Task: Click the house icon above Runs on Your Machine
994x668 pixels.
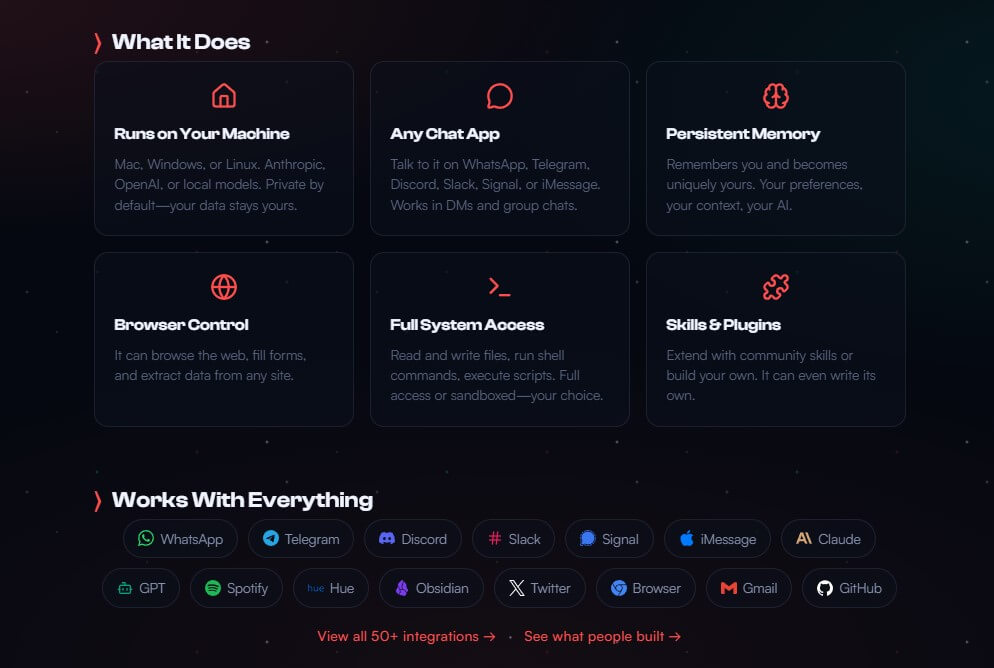Action: (x=224, y=96)
